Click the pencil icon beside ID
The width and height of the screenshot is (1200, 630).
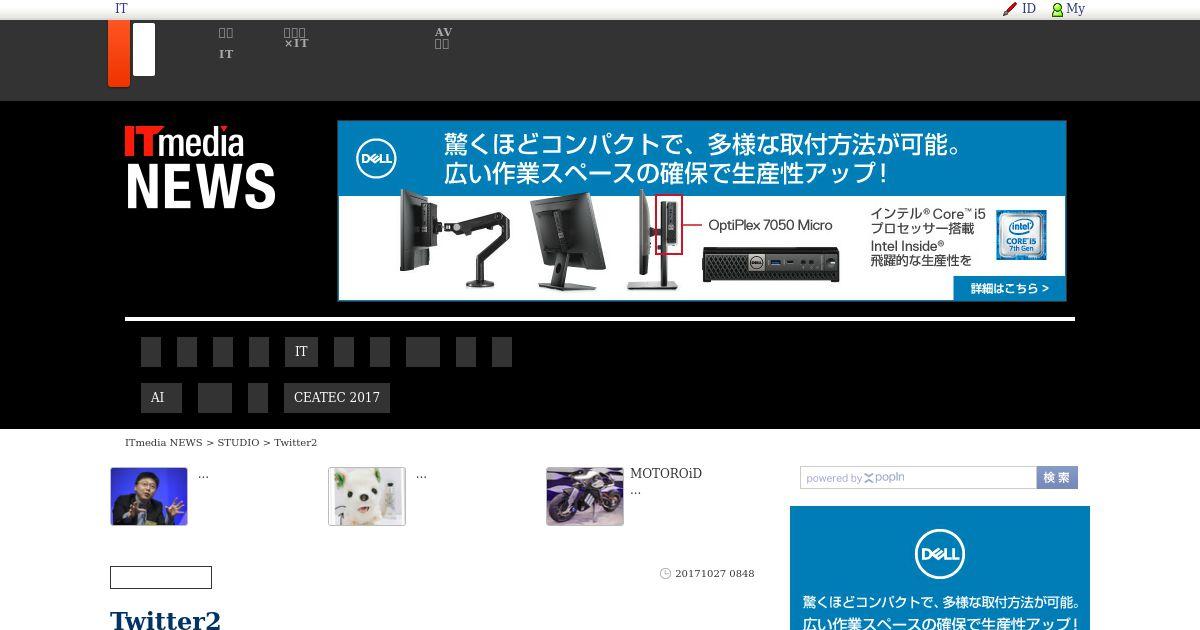pyautogui.click(x=1010, y=9)
